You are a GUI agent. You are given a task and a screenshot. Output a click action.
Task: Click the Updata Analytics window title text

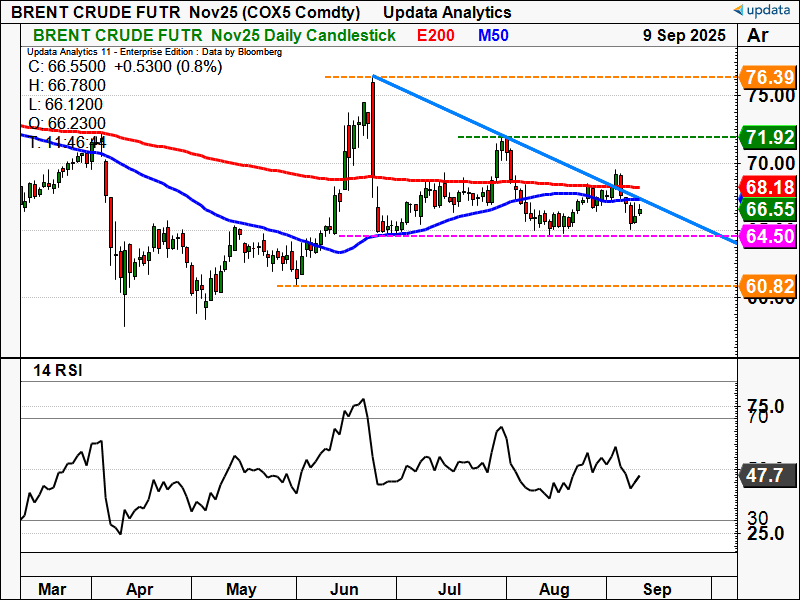[447, 12]
